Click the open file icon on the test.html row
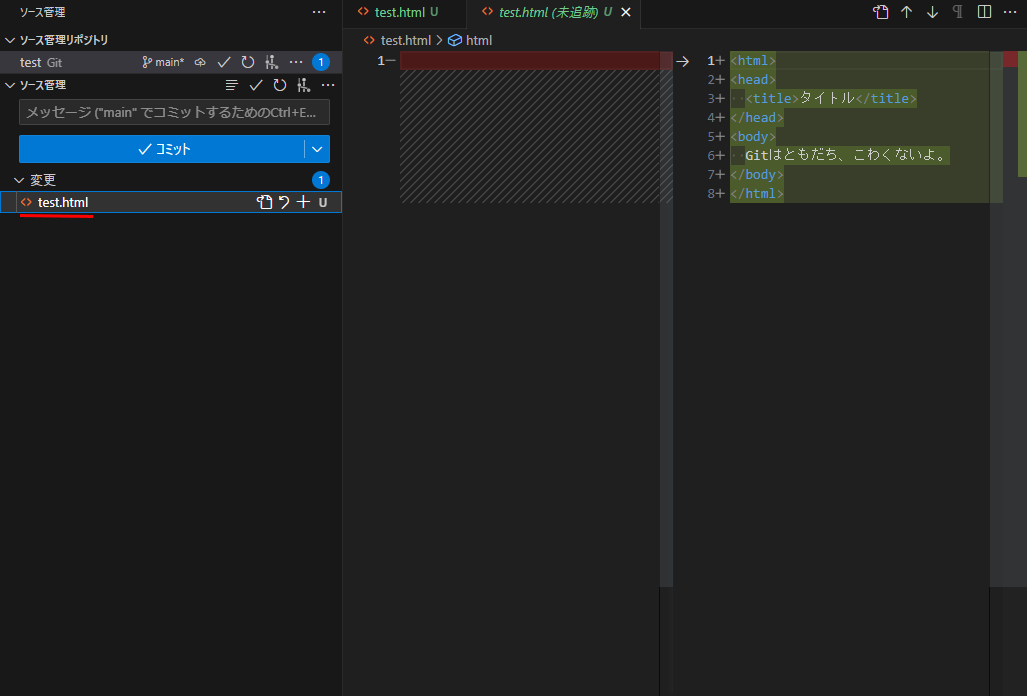Screen dimensions: 1027x696 point(265,202)
